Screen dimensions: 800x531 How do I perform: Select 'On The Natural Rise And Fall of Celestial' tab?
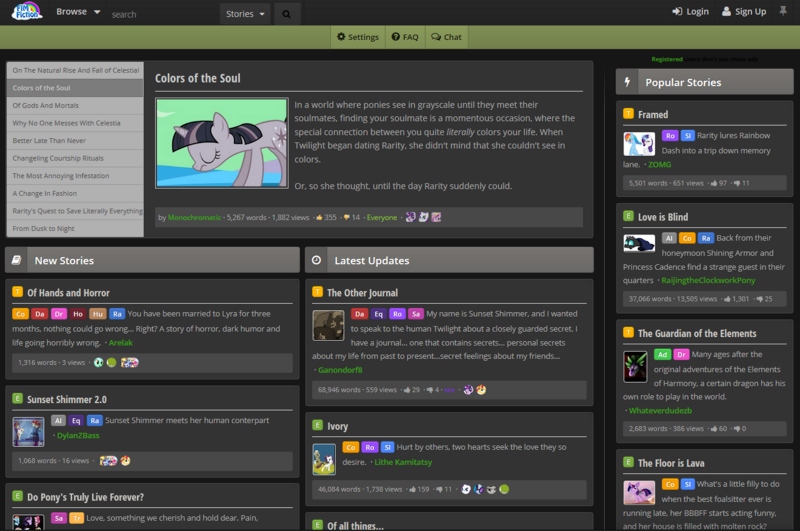click(75, 70)
